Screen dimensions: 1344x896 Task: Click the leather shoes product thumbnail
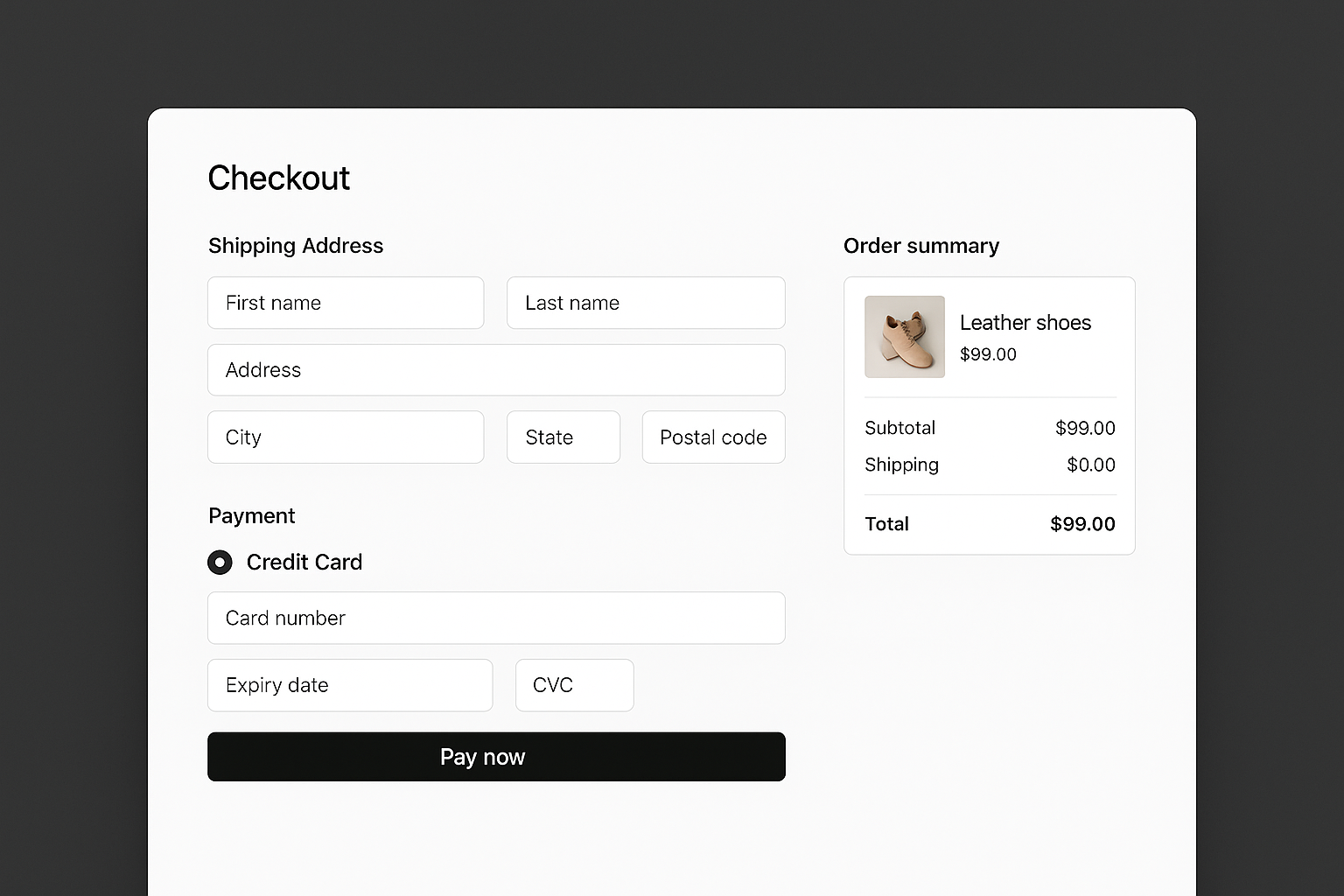[x=904, y=337]
